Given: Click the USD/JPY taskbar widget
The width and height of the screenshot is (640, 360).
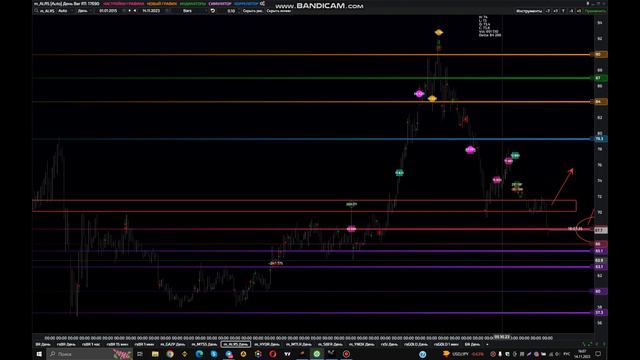Looking at the screenshot, I should point(463,354).
